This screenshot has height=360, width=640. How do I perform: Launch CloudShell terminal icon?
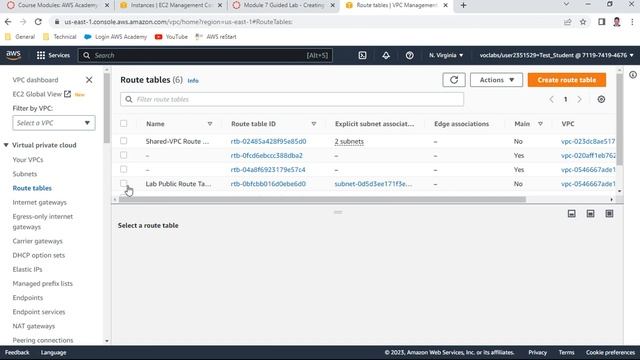362,55
